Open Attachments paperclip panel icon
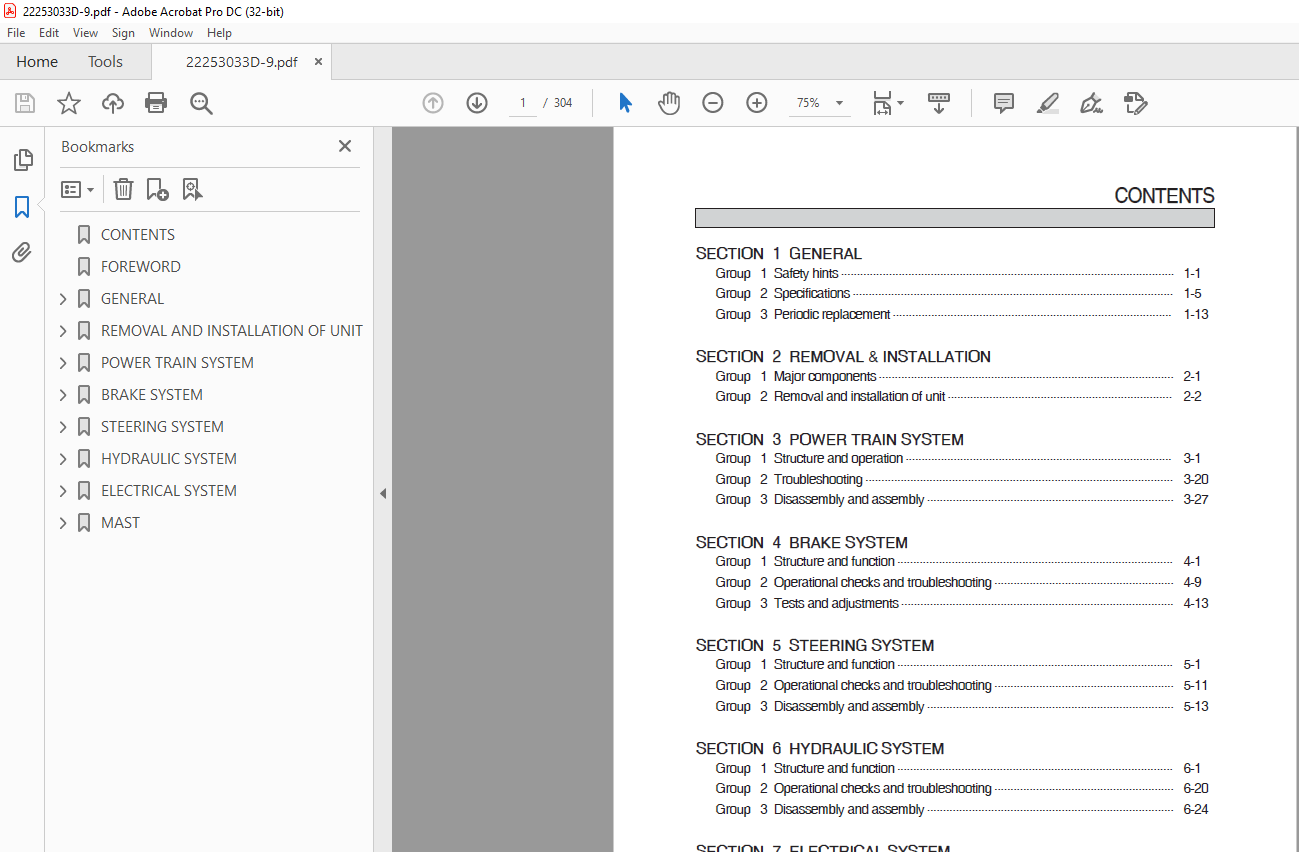This screenshot has height=852, width=1299. click(x=22, y=253)
